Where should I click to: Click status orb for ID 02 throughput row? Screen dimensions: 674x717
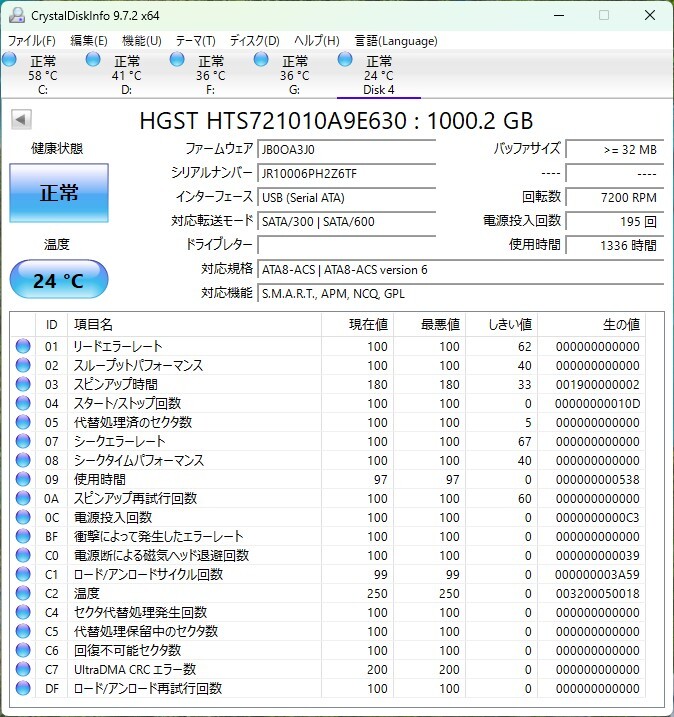click(x=23, y=365)
